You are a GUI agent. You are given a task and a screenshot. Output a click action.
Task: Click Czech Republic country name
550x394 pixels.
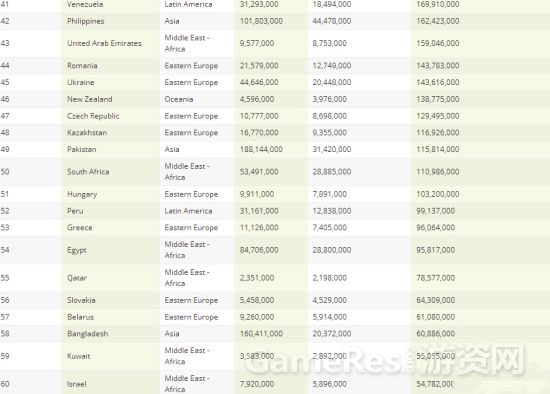(x=93, y=116)
